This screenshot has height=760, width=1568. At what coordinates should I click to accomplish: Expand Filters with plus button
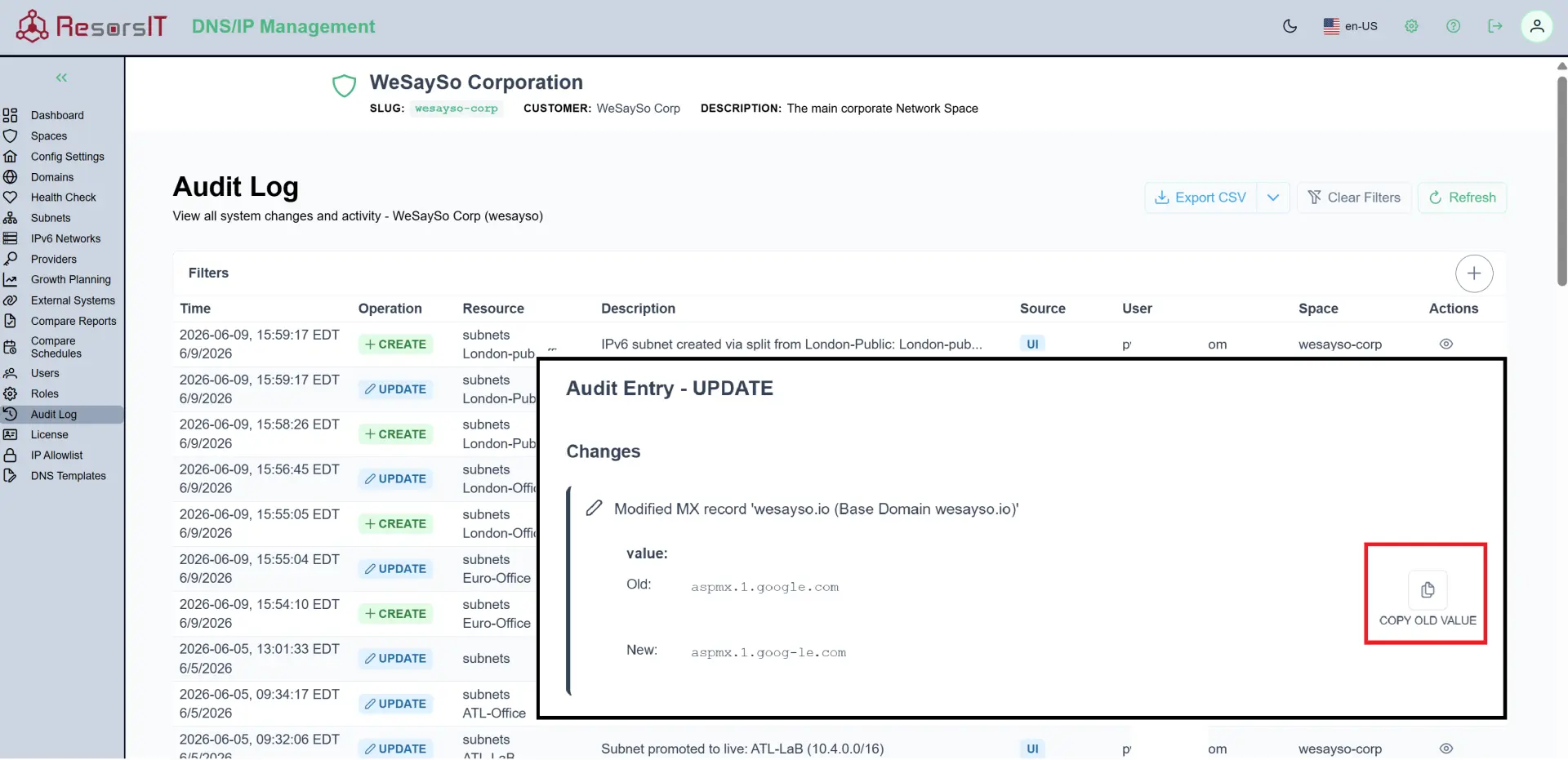point(1474,273)
